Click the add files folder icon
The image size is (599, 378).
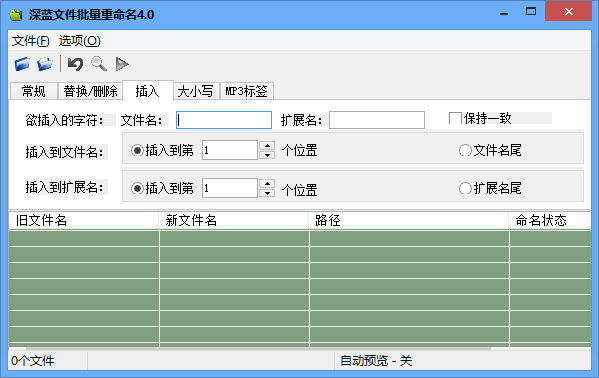click(22, 64)
